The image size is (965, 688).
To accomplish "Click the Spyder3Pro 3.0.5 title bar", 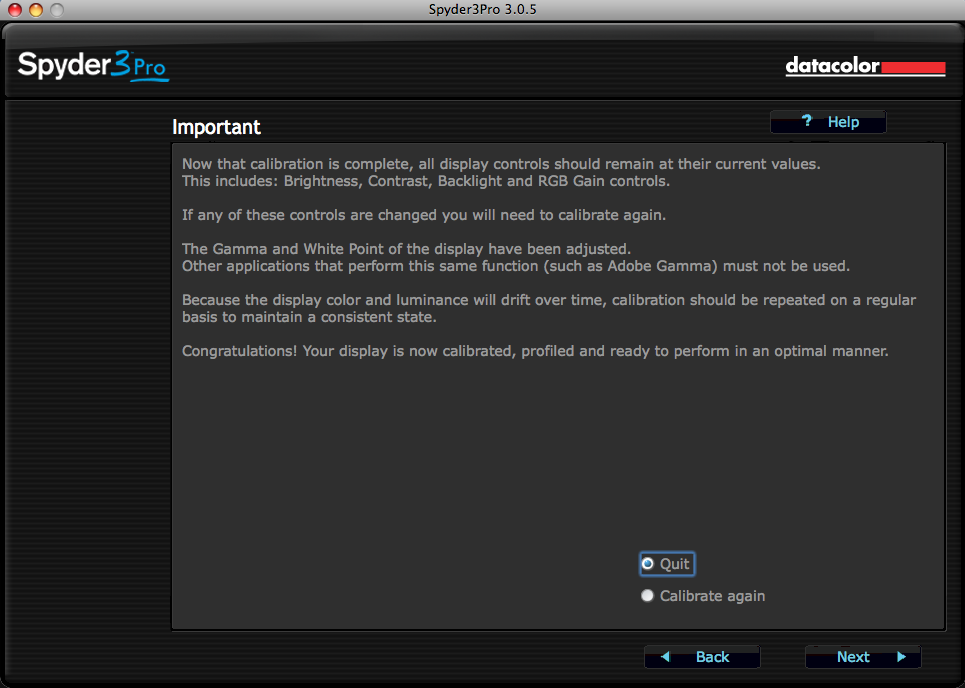I will pos(482,10).
